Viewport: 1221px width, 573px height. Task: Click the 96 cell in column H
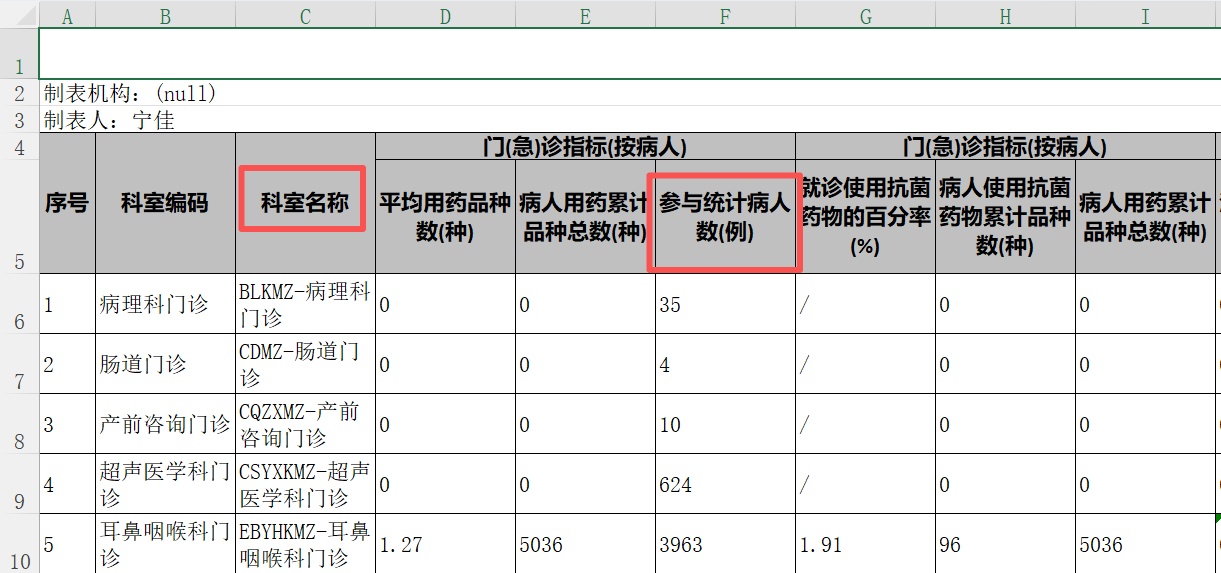(x=1005, y=544)
